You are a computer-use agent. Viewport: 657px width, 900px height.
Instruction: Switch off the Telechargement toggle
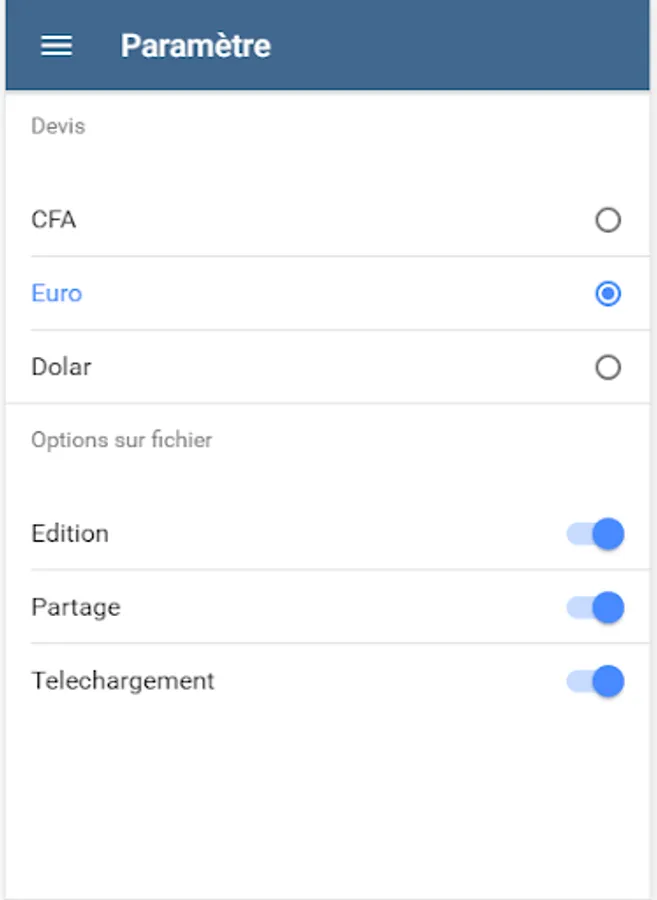tap(596, 681)
